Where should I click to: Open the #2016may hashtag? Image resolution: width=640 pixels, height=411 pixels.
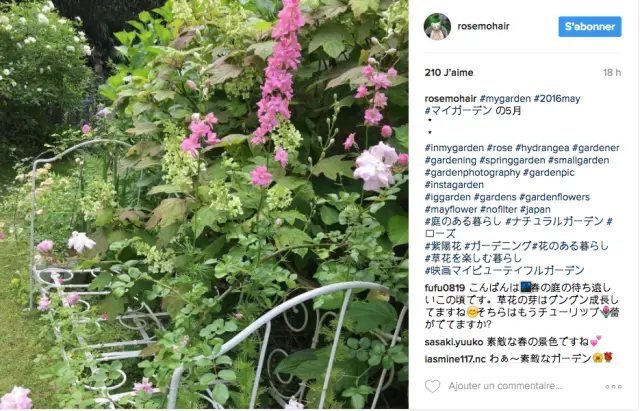point(557,98)
